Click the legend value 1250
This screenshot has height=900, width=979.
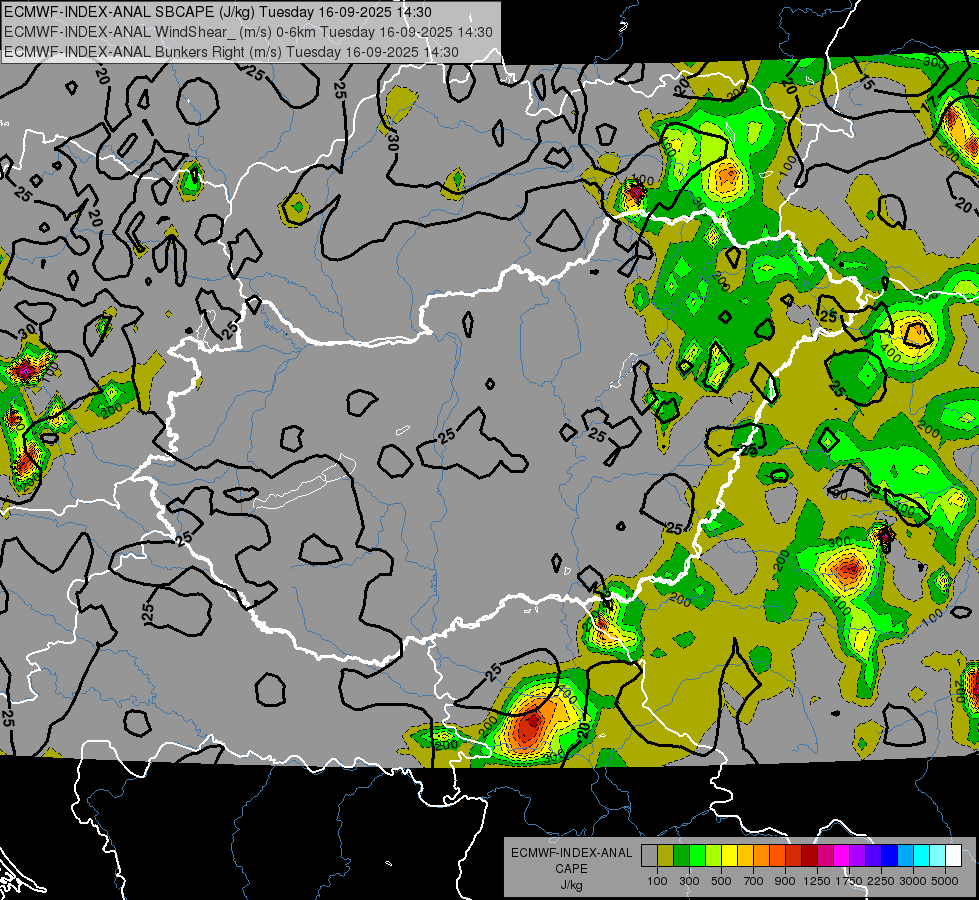(817, 881)
